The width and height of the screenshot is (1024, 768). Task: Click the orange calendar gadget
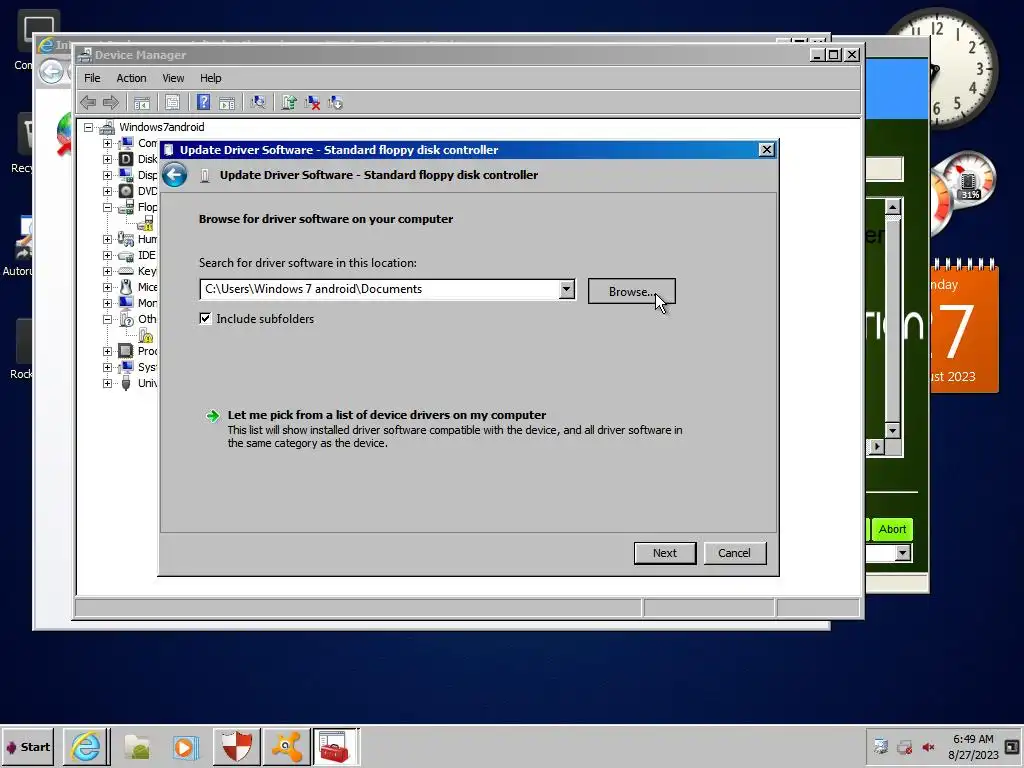point(964,327)
